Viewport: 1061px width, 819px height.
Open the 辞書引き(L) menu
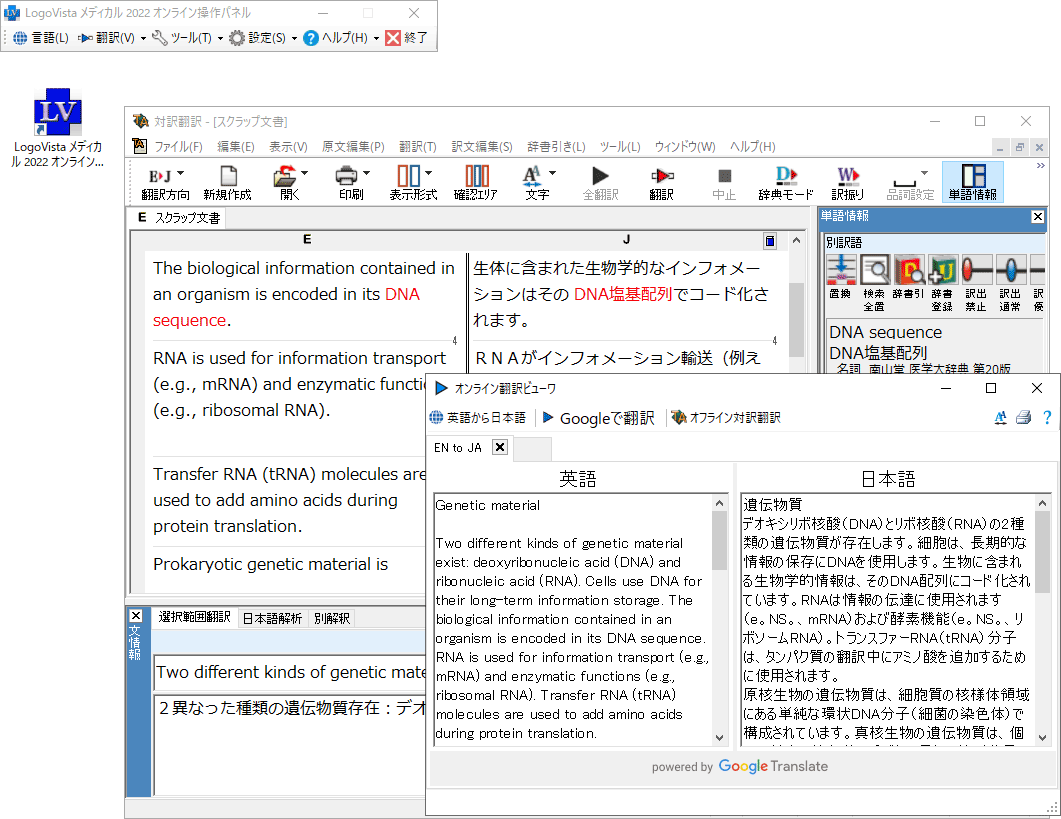(556, 146)
